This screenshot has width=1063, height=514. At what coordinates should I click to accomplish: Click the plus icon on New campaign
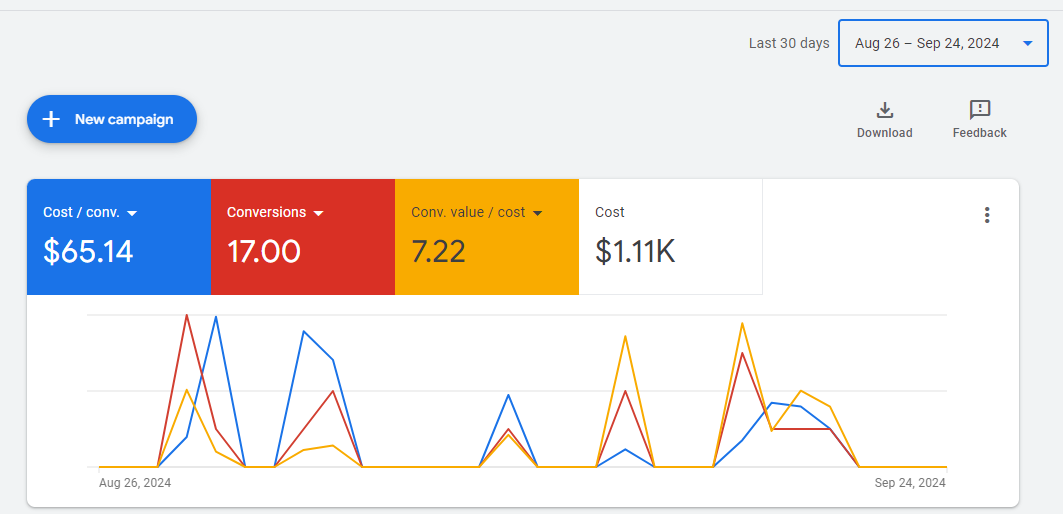pos(51,119)
